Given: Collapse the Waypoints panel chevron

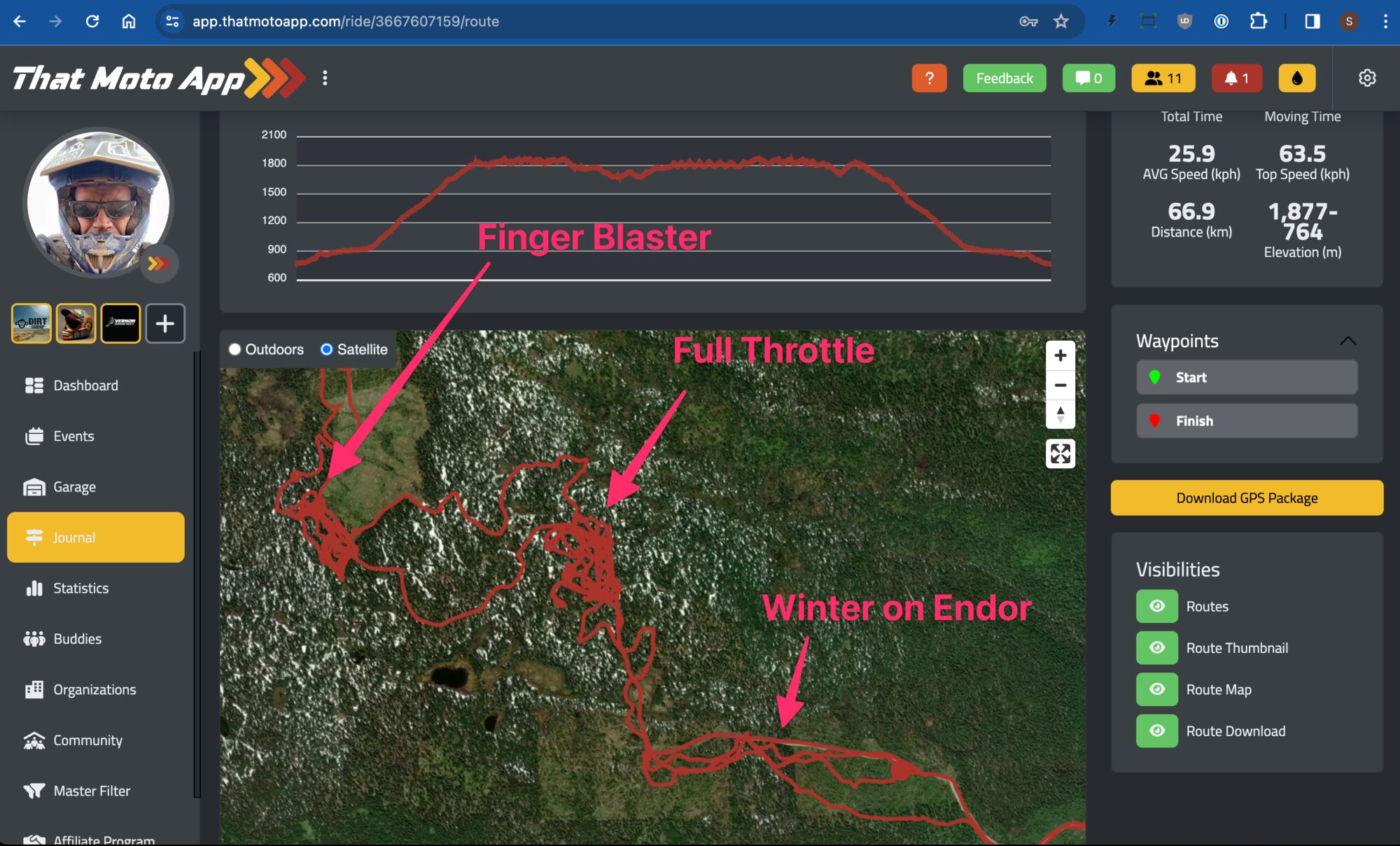Looking at the screenshot, I should click(x=1347, y=341).
